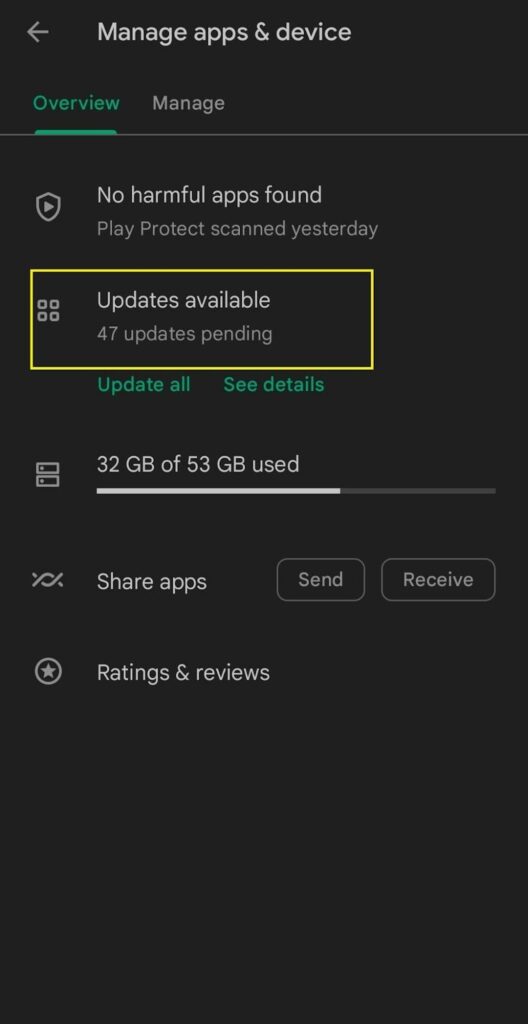Tap Play Protect scanned yesterday text

pos(237,229)
